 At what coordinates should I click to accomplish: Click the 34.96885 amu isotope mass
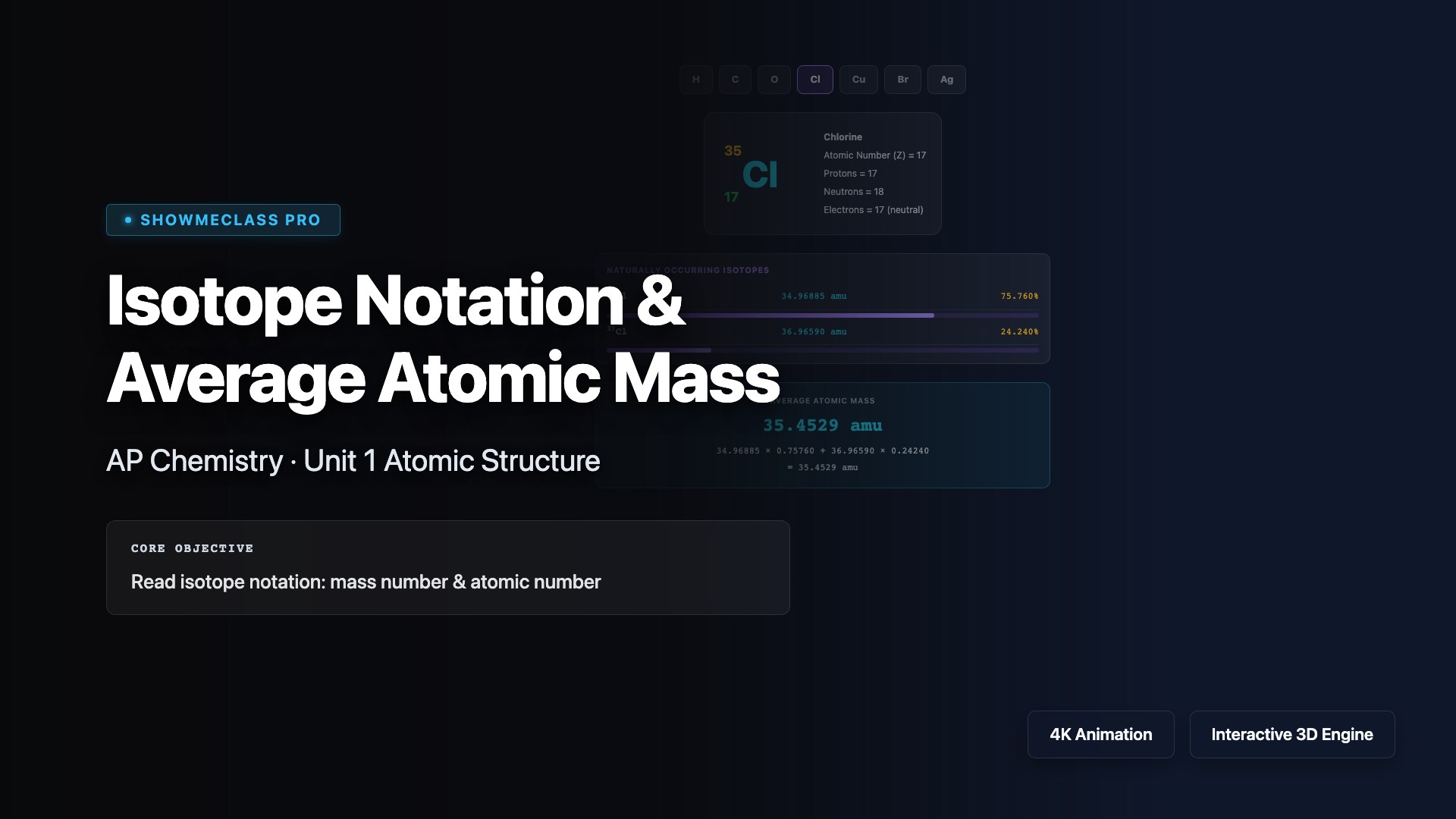(814, 297)
